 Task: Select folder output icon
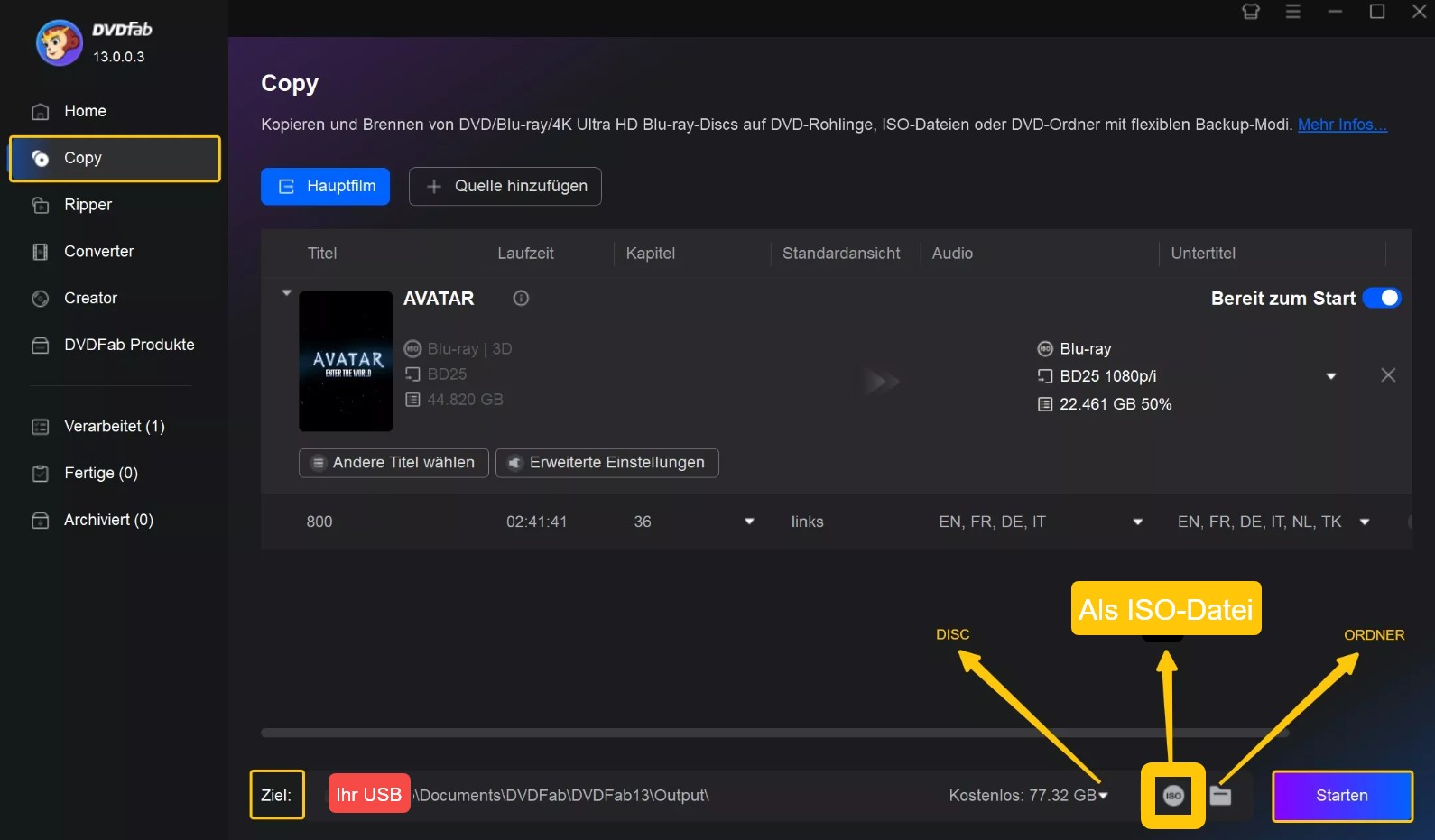1220,796
